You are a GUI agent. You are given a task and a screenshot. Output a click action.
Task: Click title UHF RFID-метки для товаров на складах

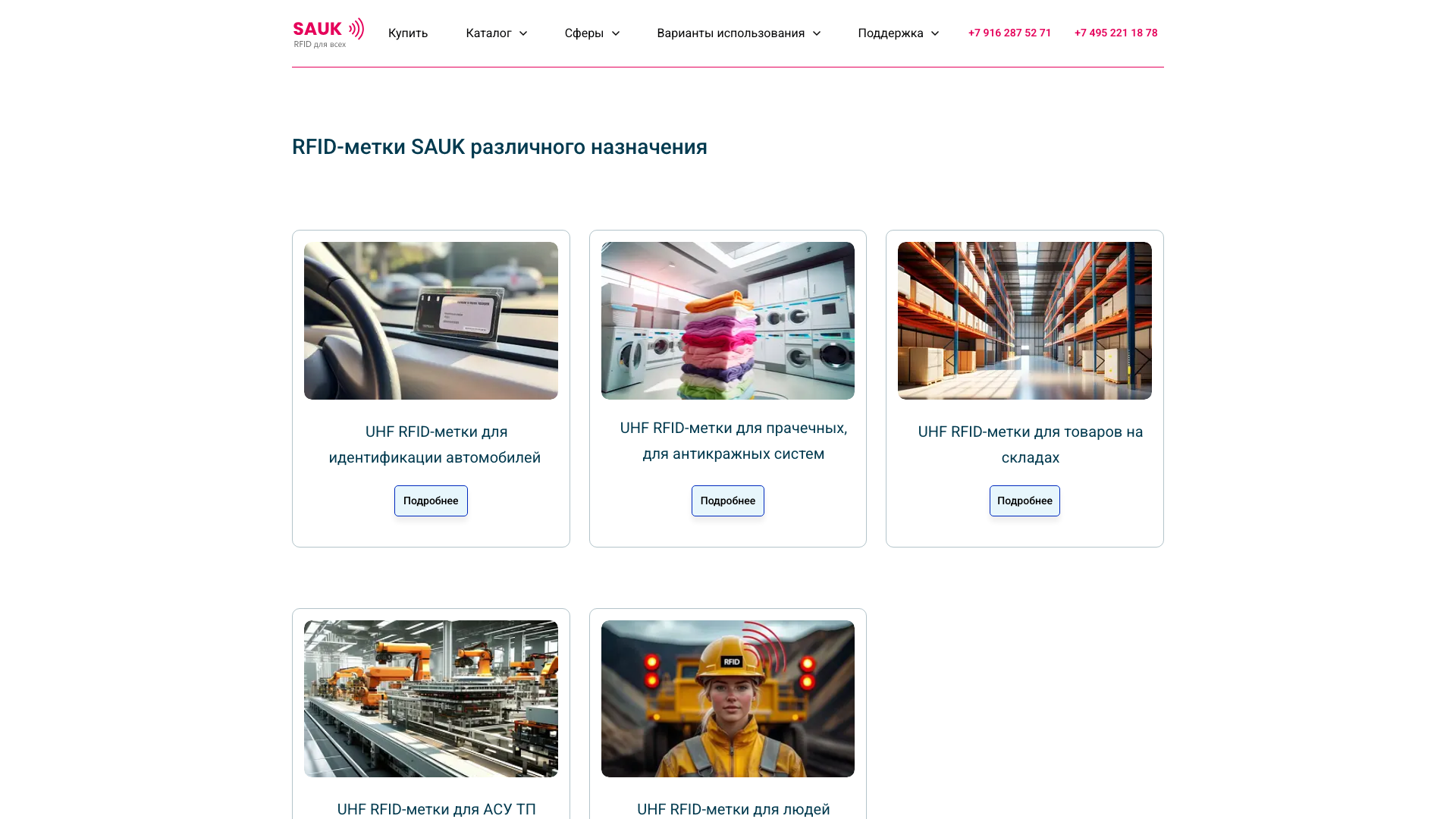[1031, 444]
